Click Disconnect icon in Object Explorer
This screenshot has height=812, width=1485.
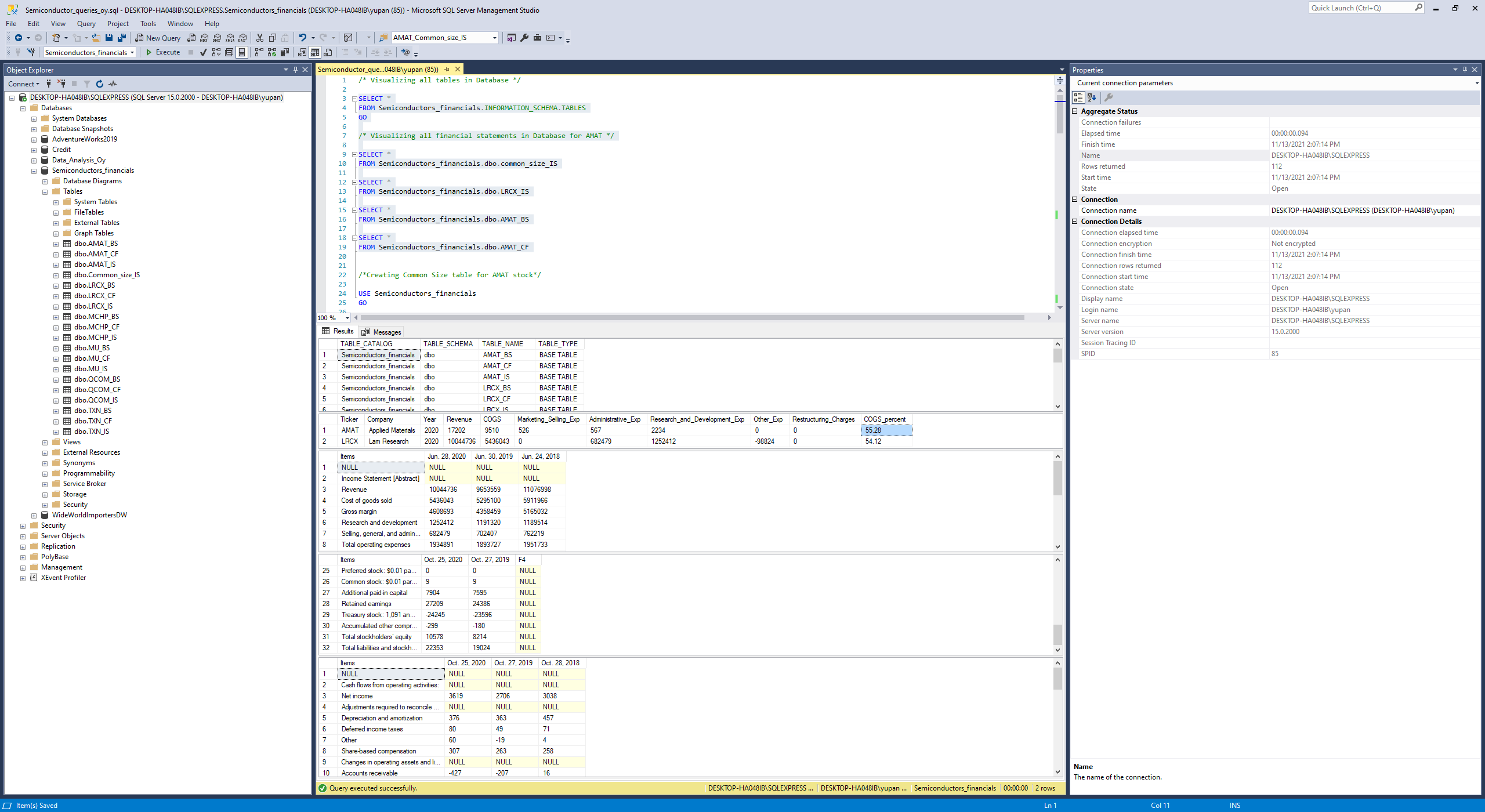click(x=61, y=84)
